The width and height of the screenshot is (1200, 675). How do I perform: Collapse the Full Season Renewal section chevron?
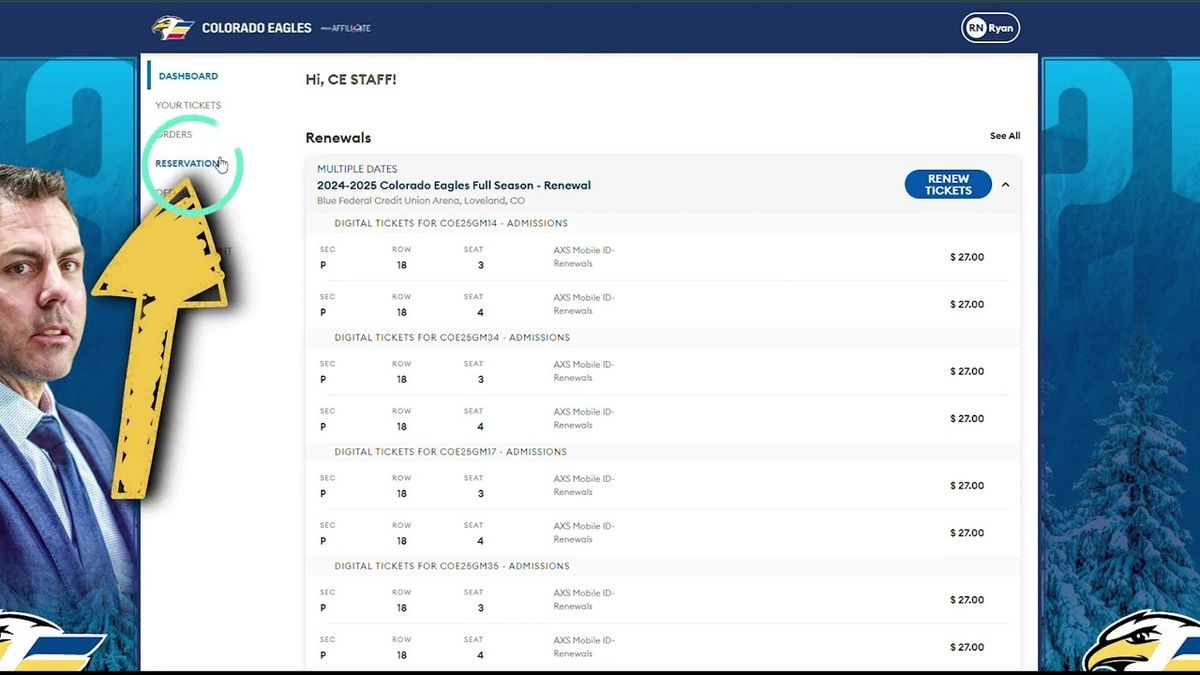(x=1005, y=185)
